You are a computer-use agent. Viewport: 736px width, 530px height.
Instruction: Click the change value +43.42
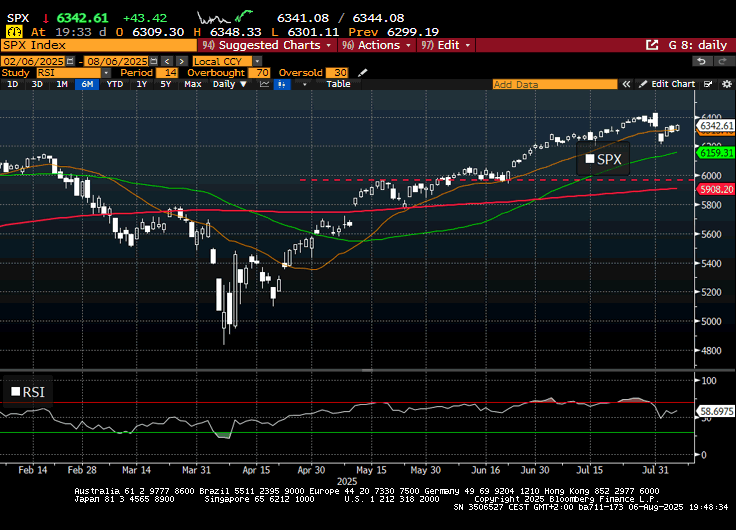click(x=145, y=18)
